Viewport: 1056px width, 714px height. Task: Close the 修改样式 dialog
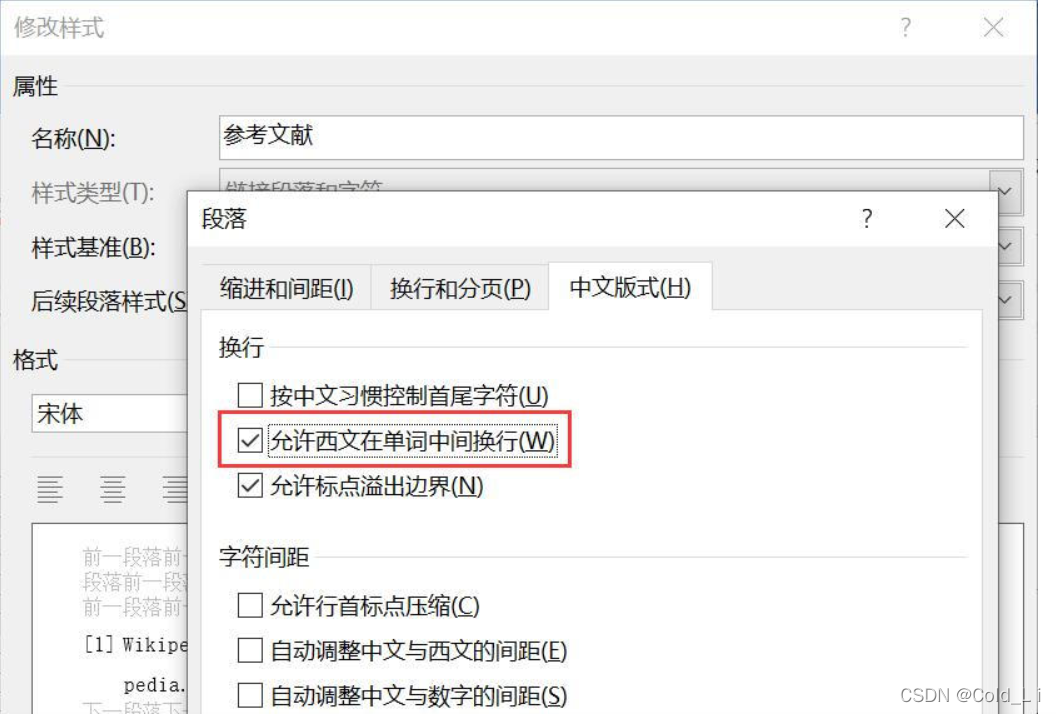(993, 27)
